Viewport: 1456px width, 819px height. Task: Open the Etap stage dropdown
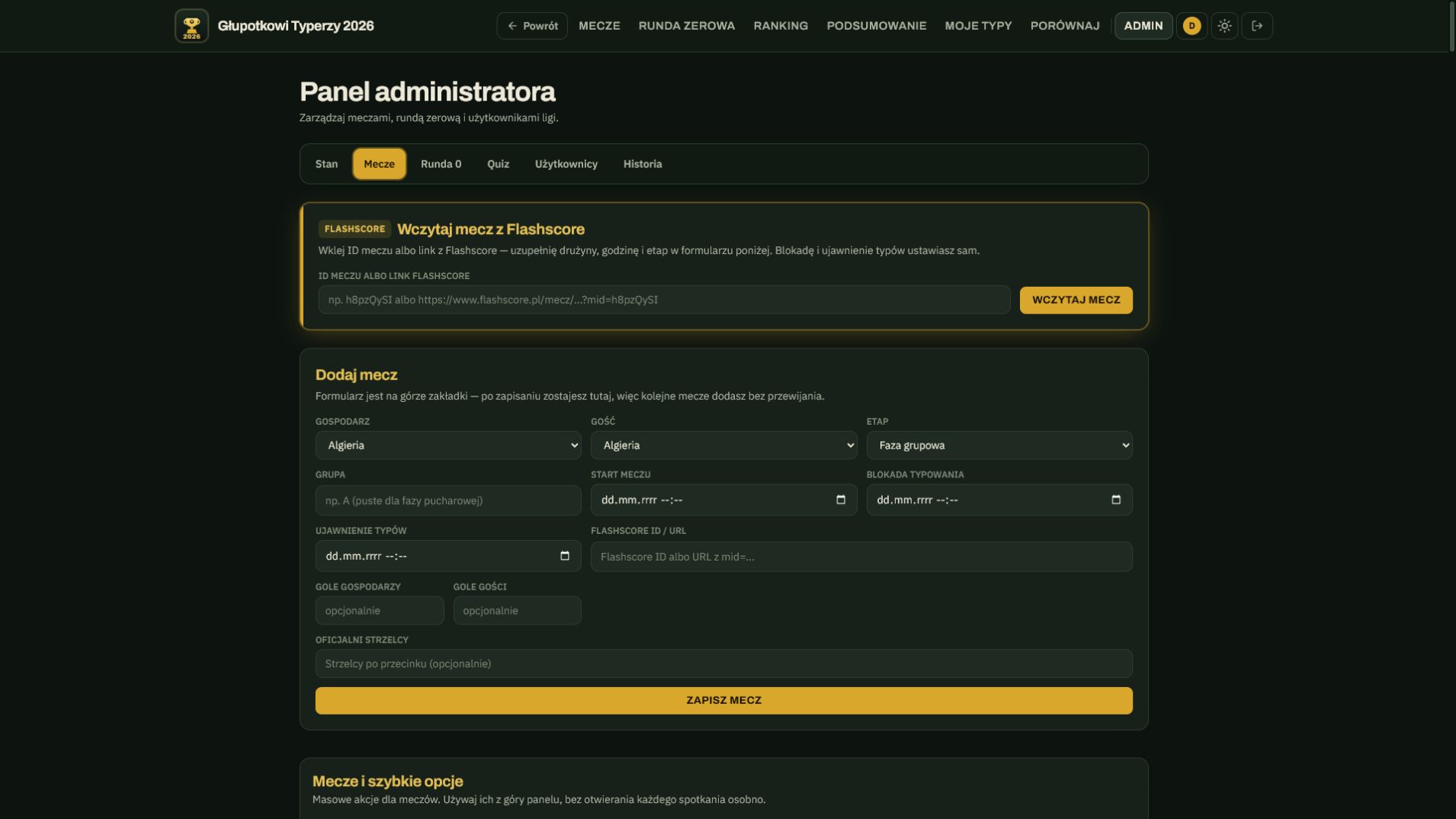[999, 445]
